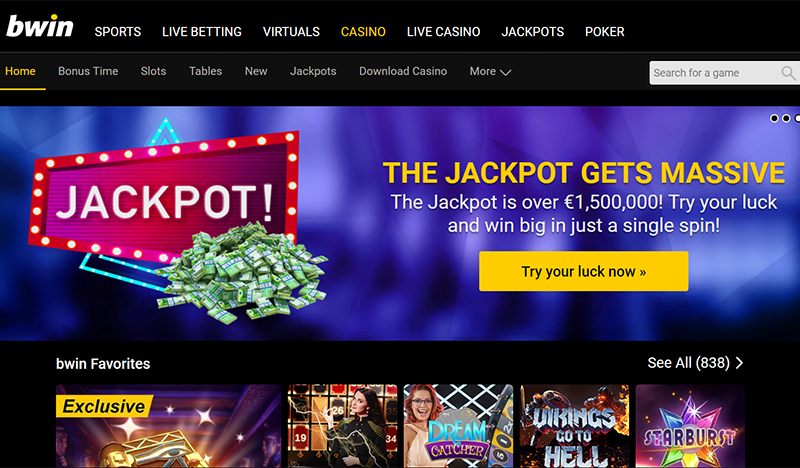Click the bwin logo
800x468 pixels.
click(x=39, y=26)
